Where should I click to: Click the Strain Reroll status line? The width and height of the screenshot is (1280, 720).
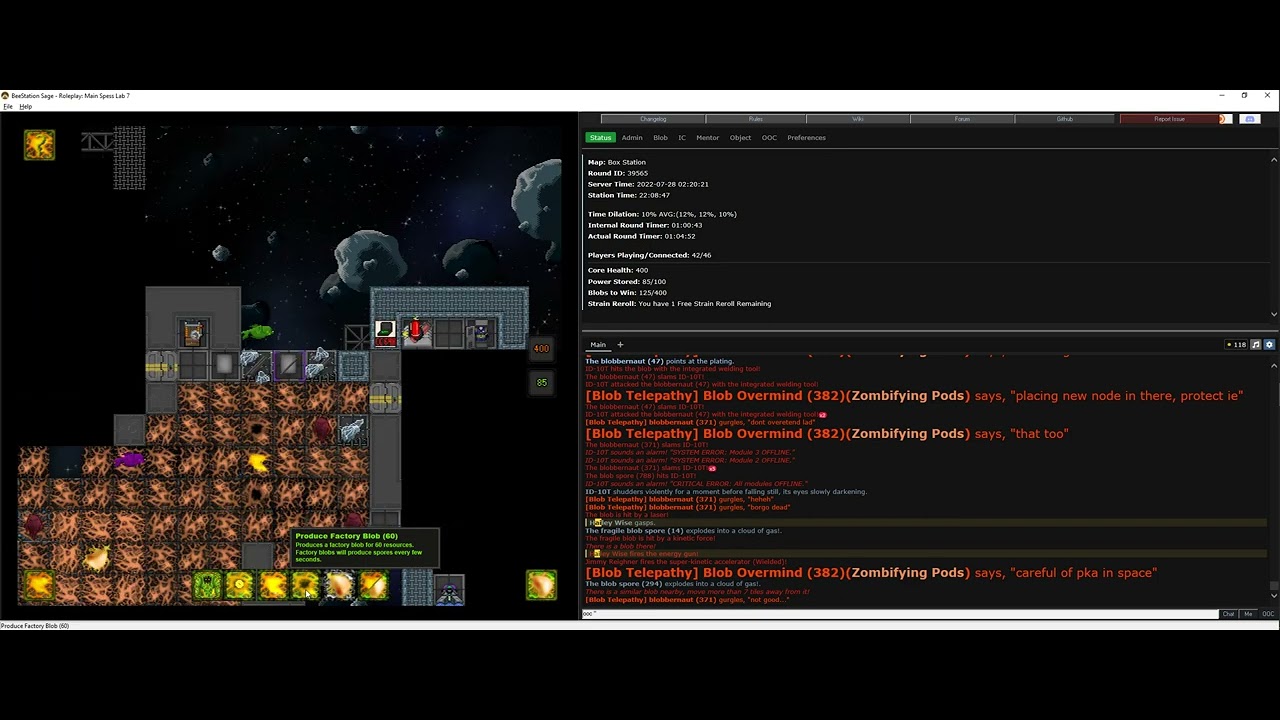679,303
